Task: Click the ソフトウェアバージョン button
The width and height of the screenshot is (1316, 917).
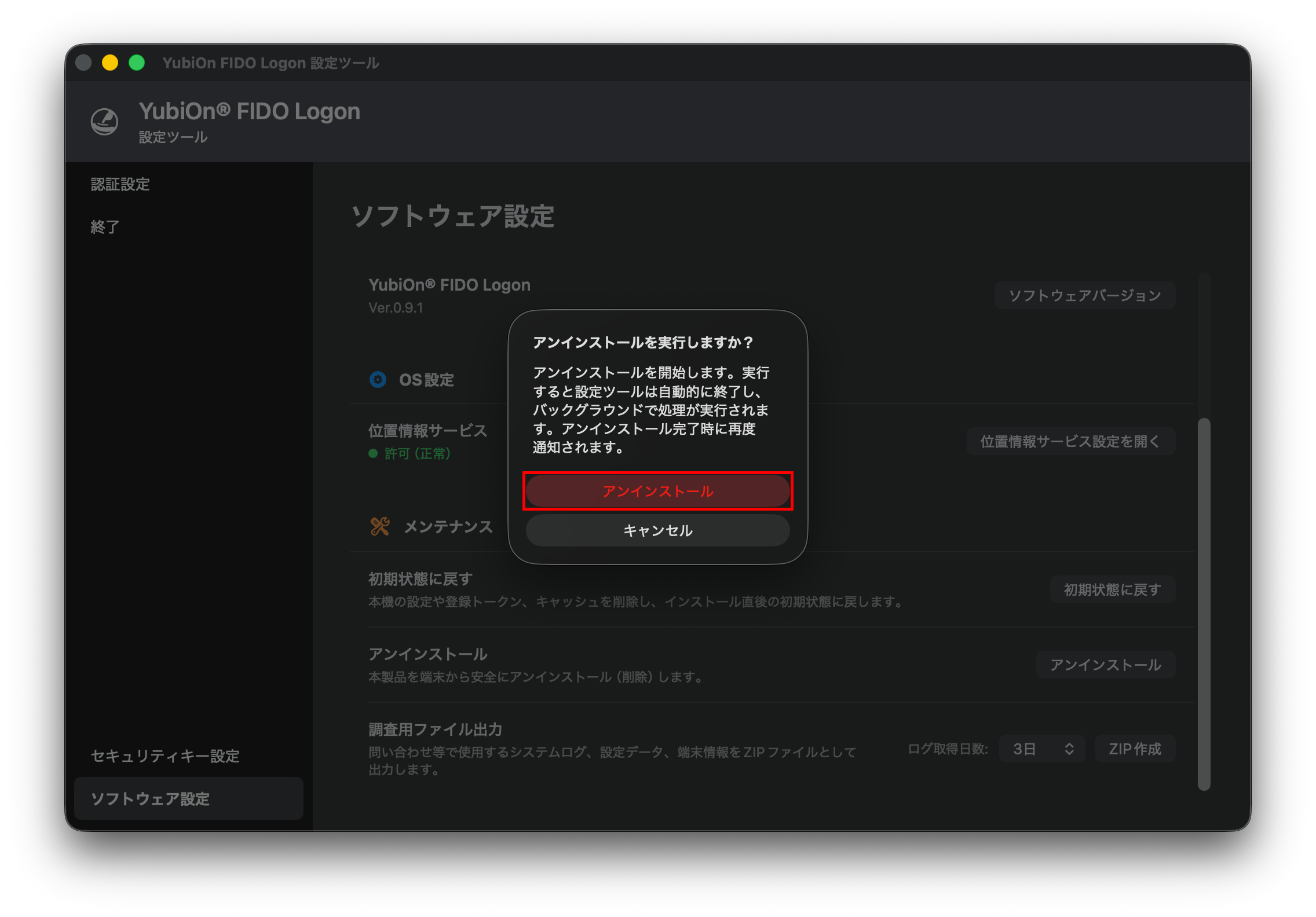Action: pyautogui.click(x=1085, y=295)
